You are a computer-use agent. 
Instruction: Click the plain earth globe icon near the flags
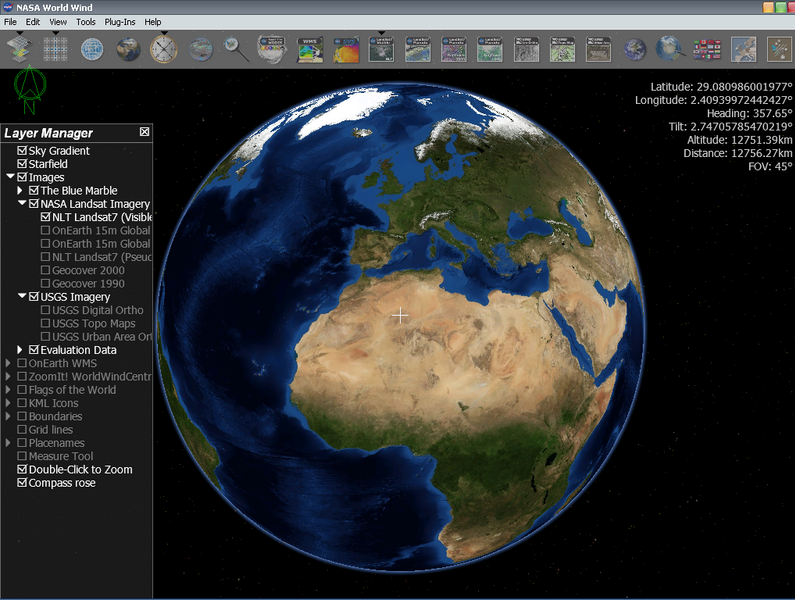click(635, 50)
